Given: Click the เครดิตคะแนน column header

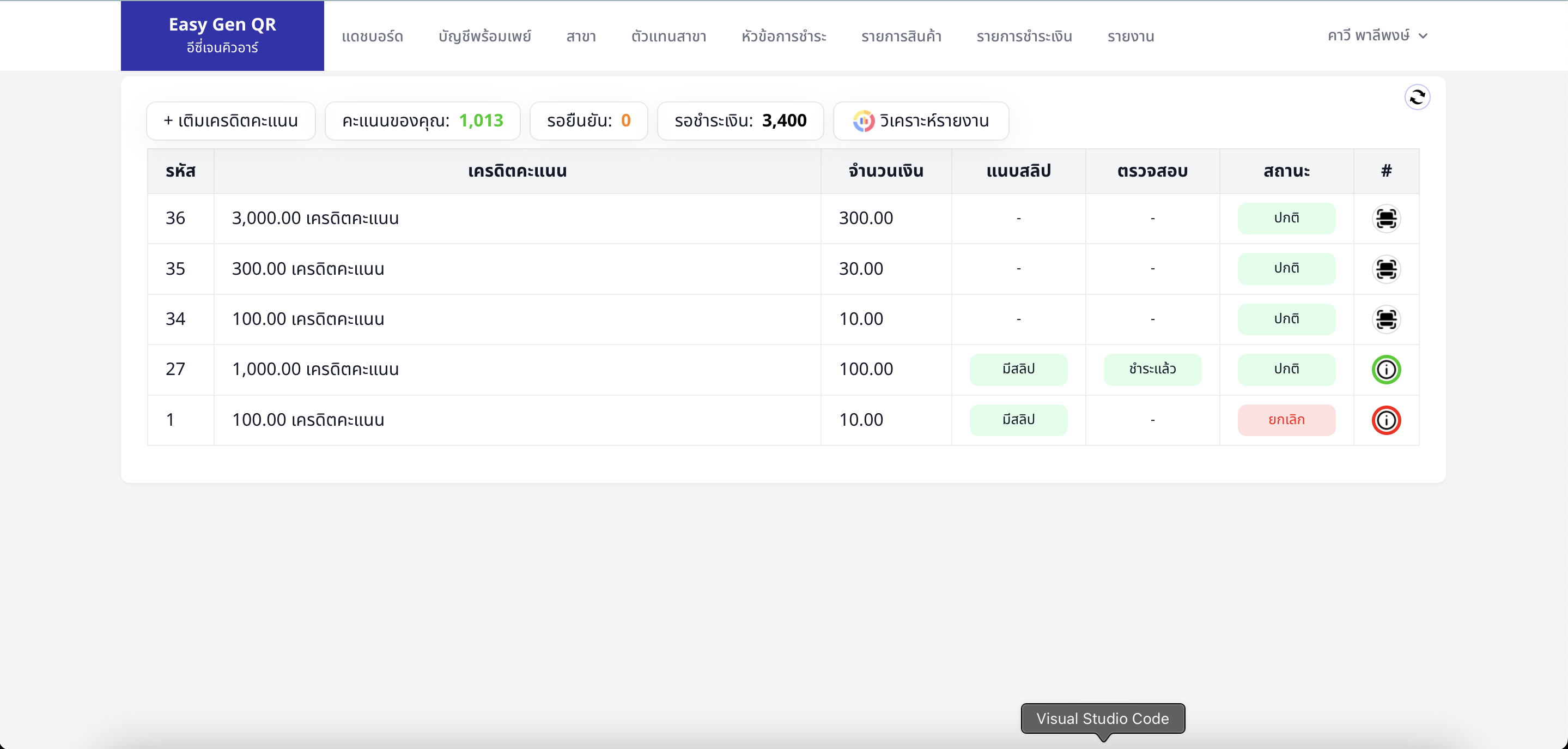Looking at the screenshot, I should pos(517,171).
